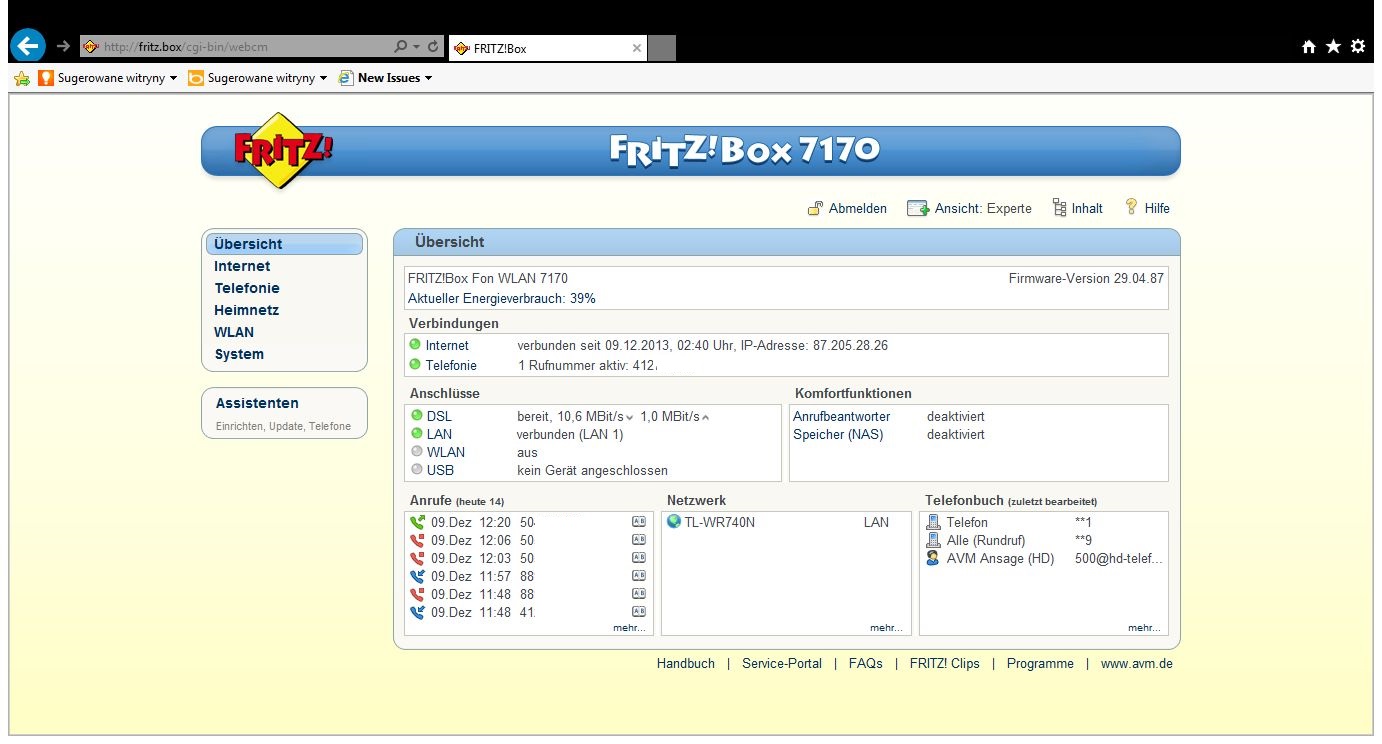1382x744 pixels.
Task: Click the FRITZ! logo in the page header
Action: coord(283,150)
